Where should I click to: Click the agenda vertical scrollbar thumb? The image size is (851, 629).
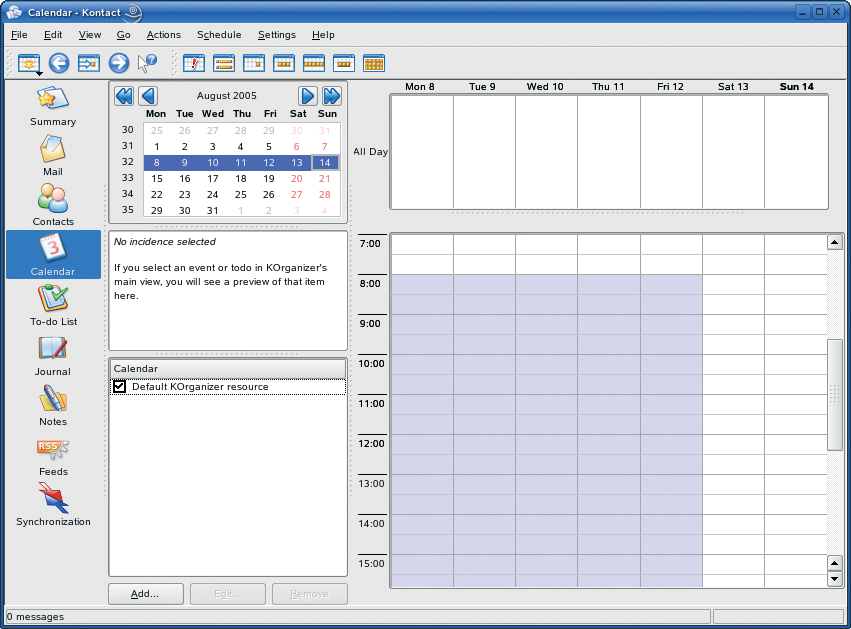pyautogui.click(x=835, y=395)
